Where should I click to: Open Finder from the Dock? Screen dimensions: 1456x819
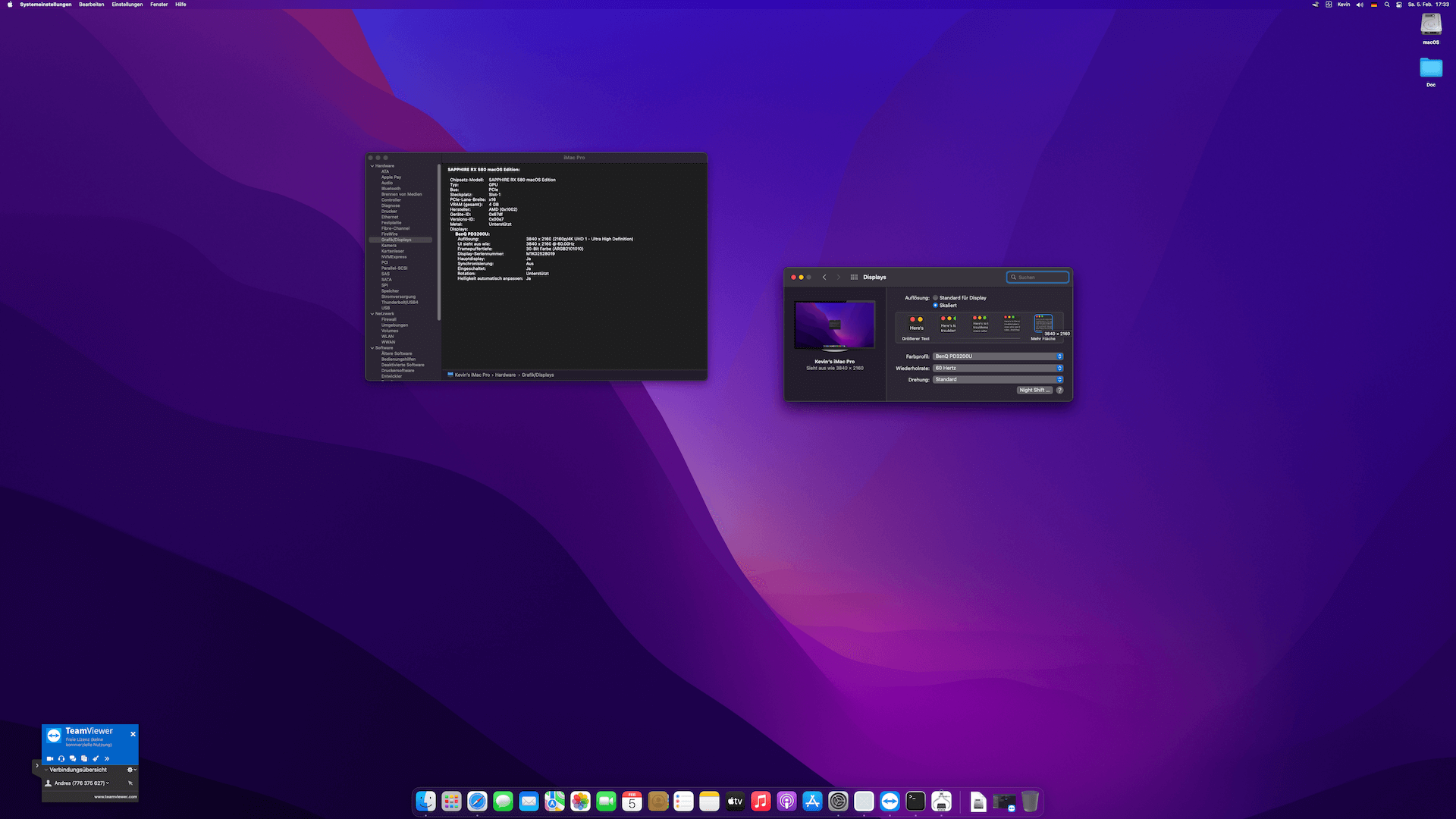tap(426, 801)
